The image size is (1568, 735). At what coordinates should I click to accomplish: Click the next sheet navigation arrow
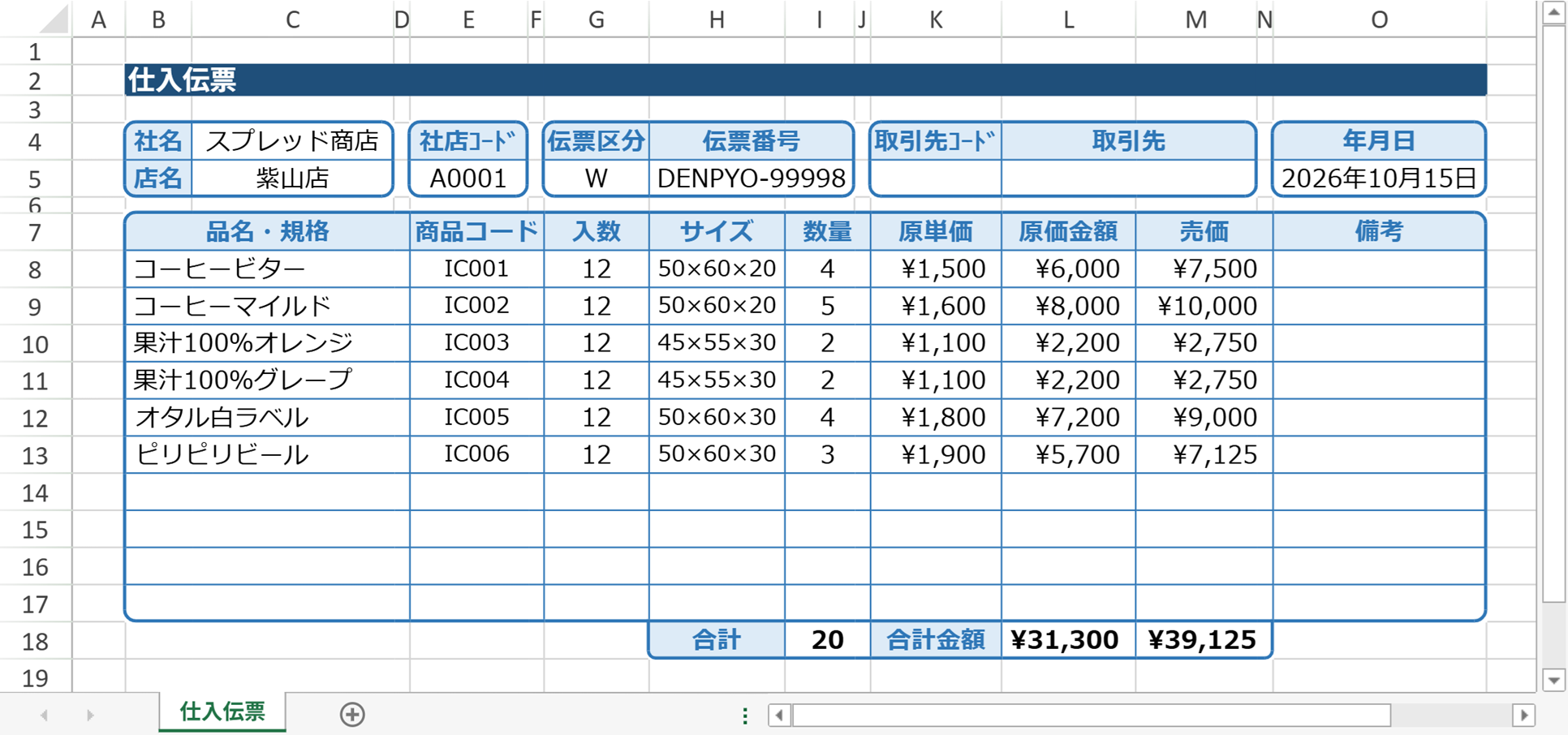pyautogui.click(x=90, y=715)
